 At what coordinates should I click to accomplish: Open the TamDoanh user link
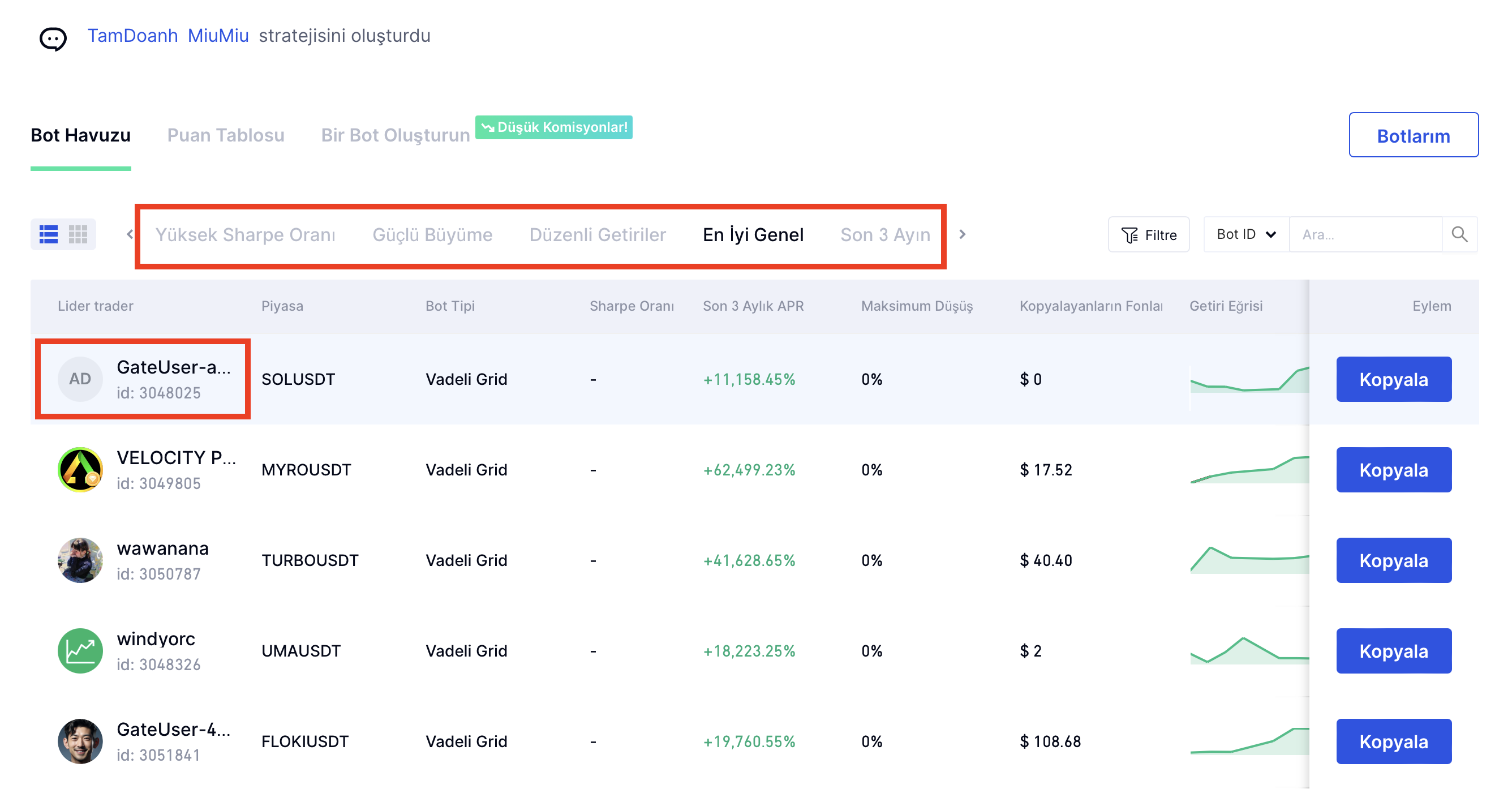coord(132,36)
